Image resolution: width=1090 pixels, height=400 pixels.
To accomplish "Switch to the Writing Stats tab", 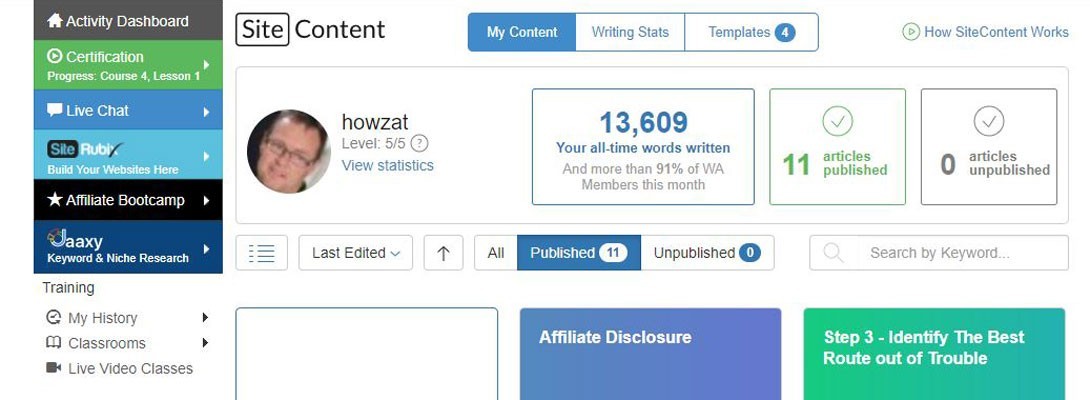I will pos(630,32).
